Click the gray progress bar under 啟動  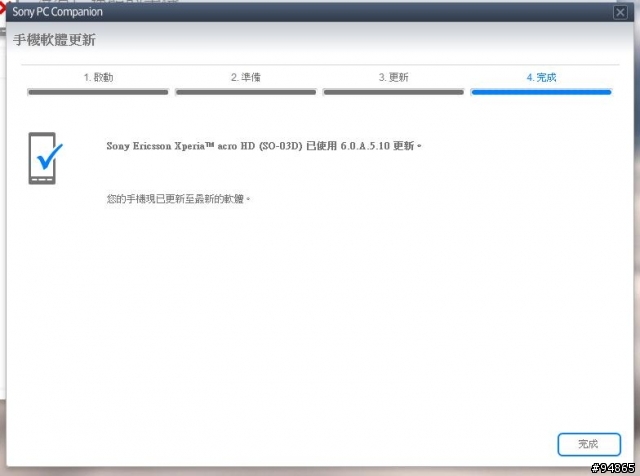coord(98,92)
